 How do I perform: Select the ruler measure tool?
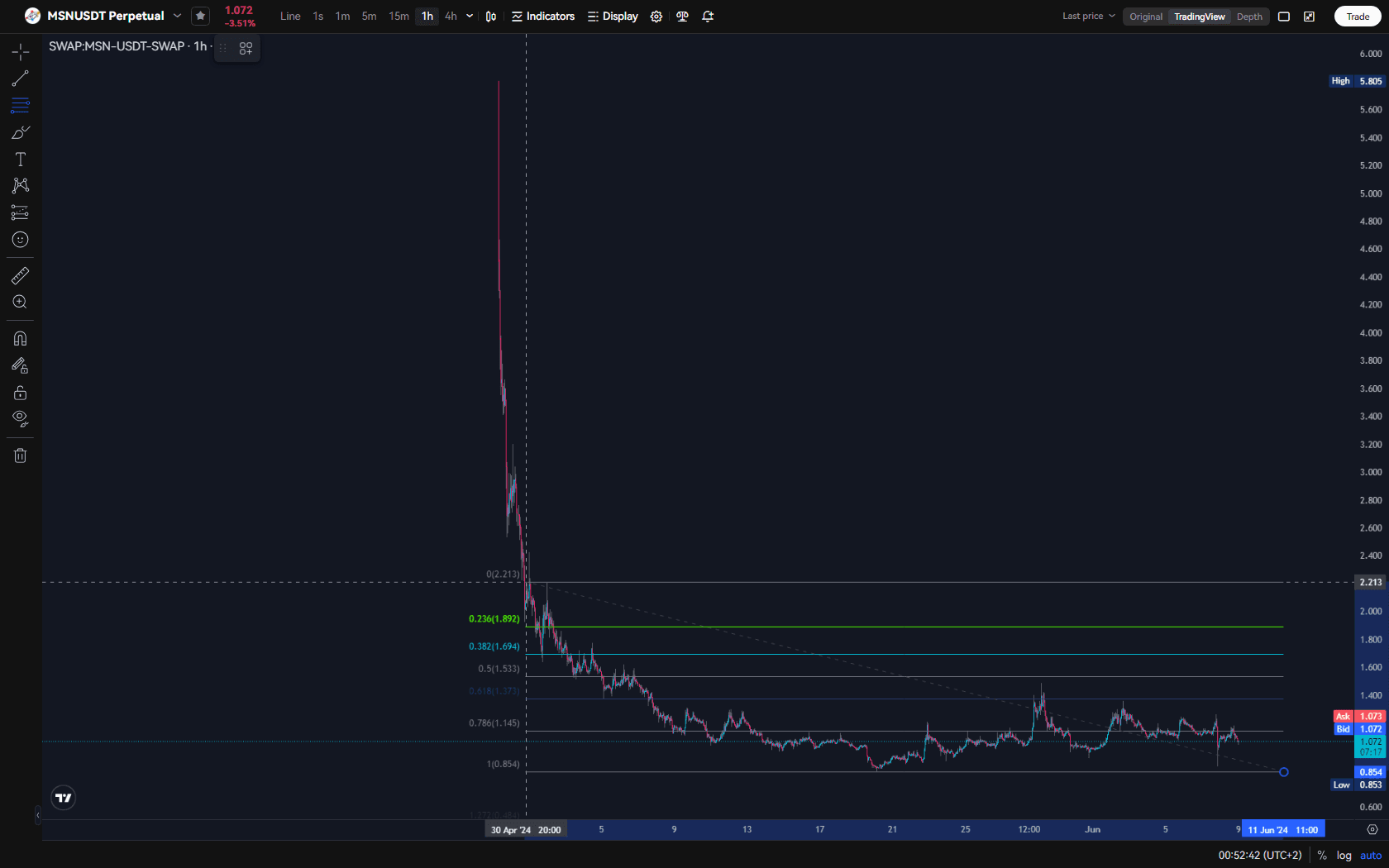pyautogui.click(x=21, y=275)
